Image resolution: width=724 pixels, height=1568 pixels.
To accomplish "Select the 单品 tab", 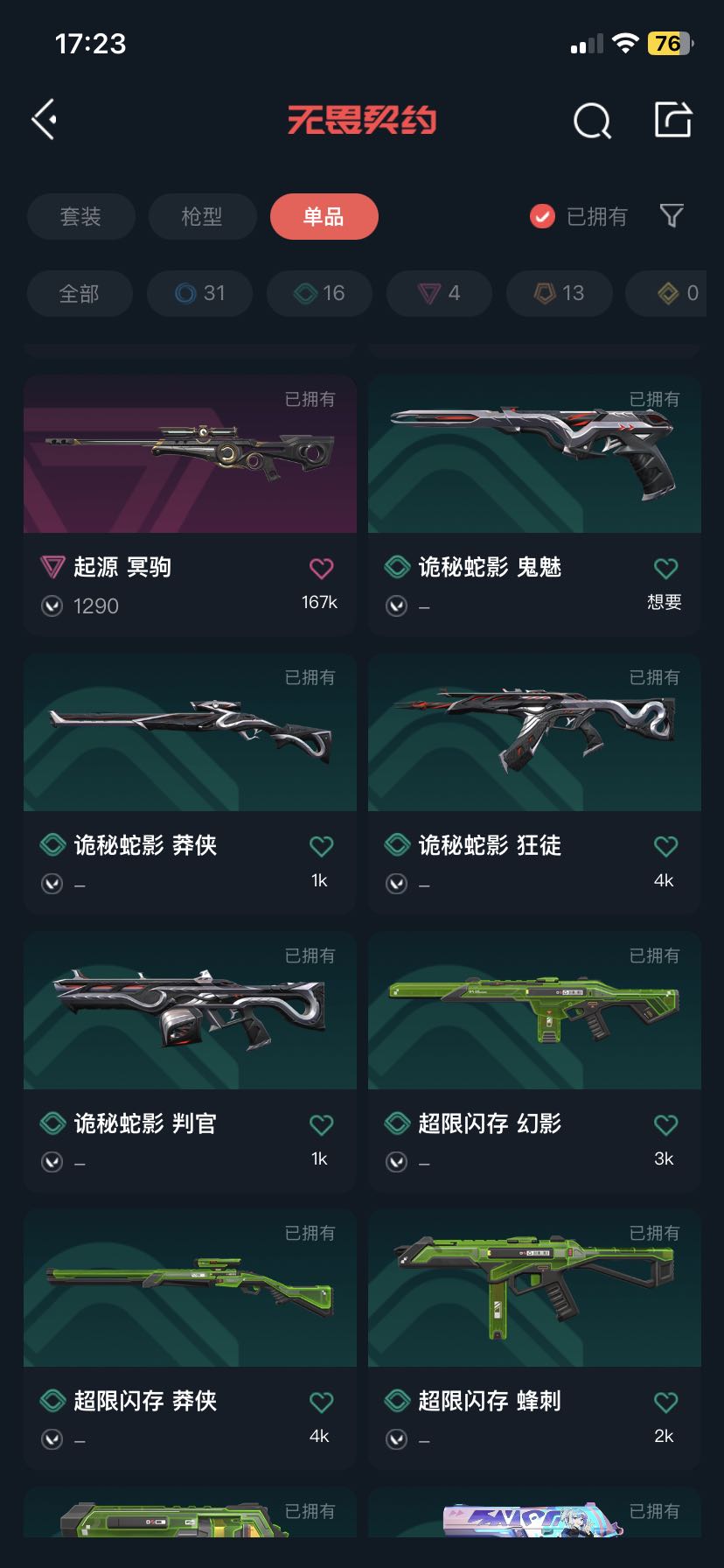I will (x=324, y=216).
